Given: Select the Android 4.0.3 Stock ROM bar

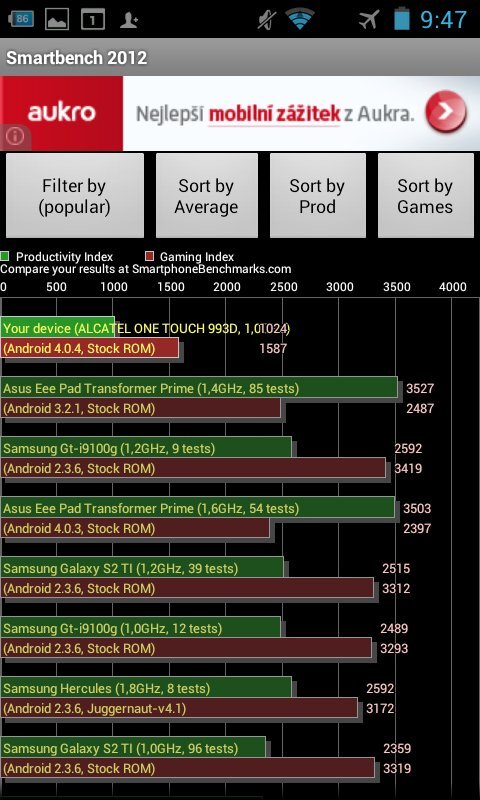Looking at the screenshot, I should 135,529.
